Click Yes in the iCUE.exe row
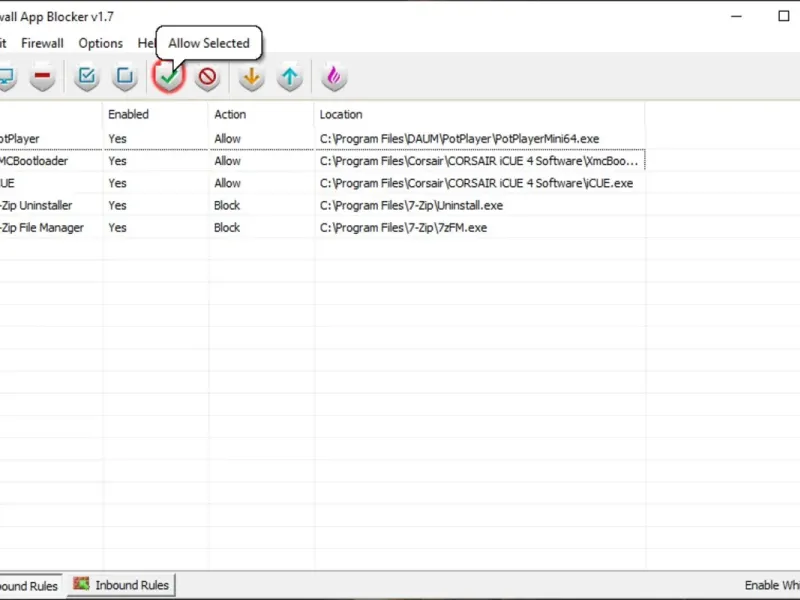 [117, 183]
